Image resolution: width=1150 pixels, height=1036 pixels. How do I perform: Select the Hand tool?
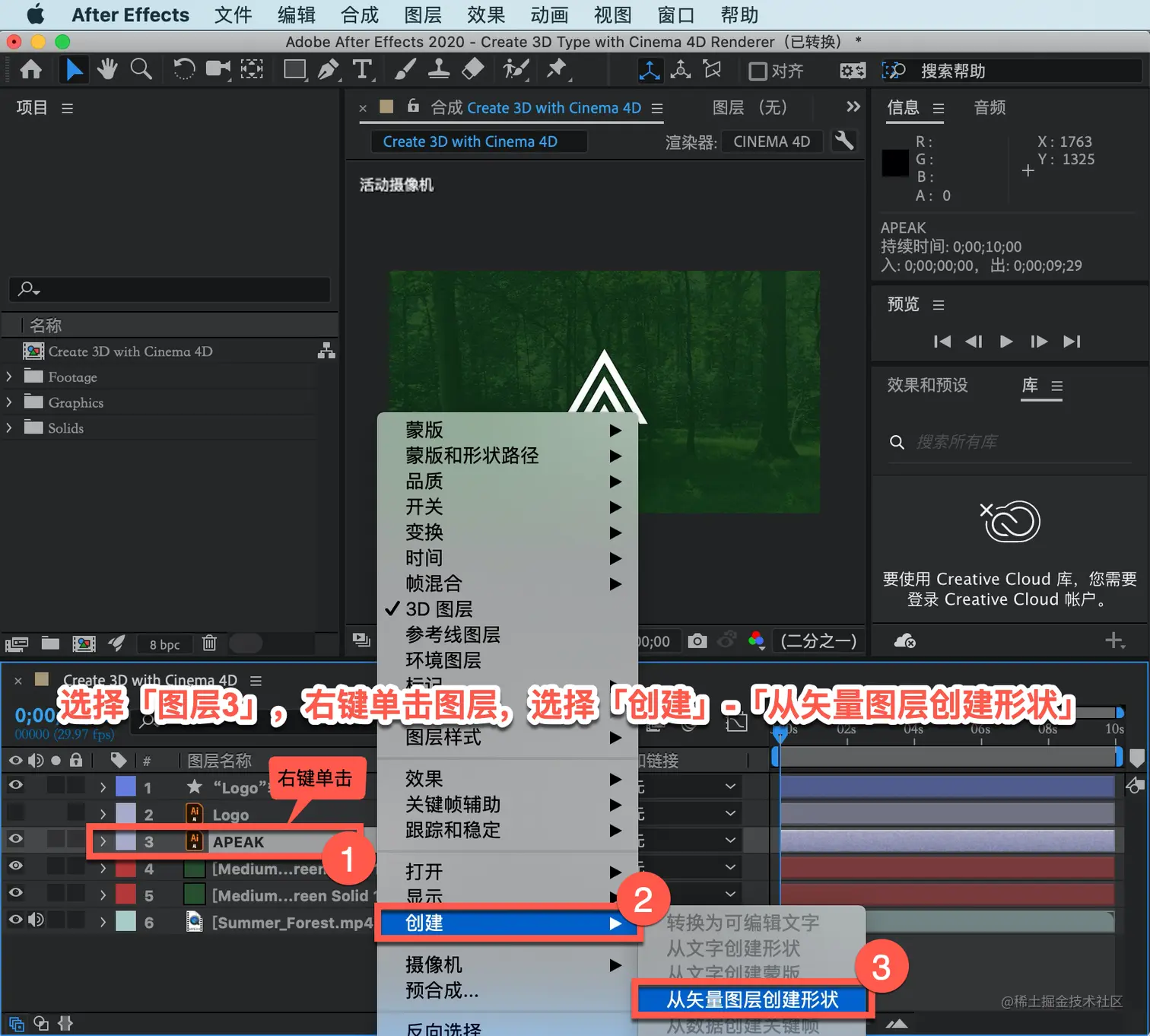tap(107, 70)
